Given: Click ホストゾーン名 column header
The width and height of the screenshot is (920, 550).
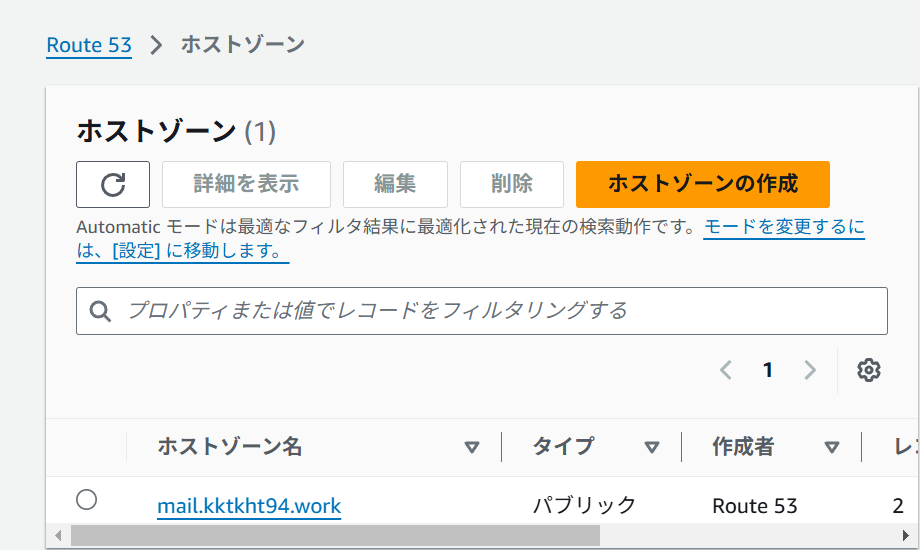Looking at the screenshot, I should coord(229,447).
